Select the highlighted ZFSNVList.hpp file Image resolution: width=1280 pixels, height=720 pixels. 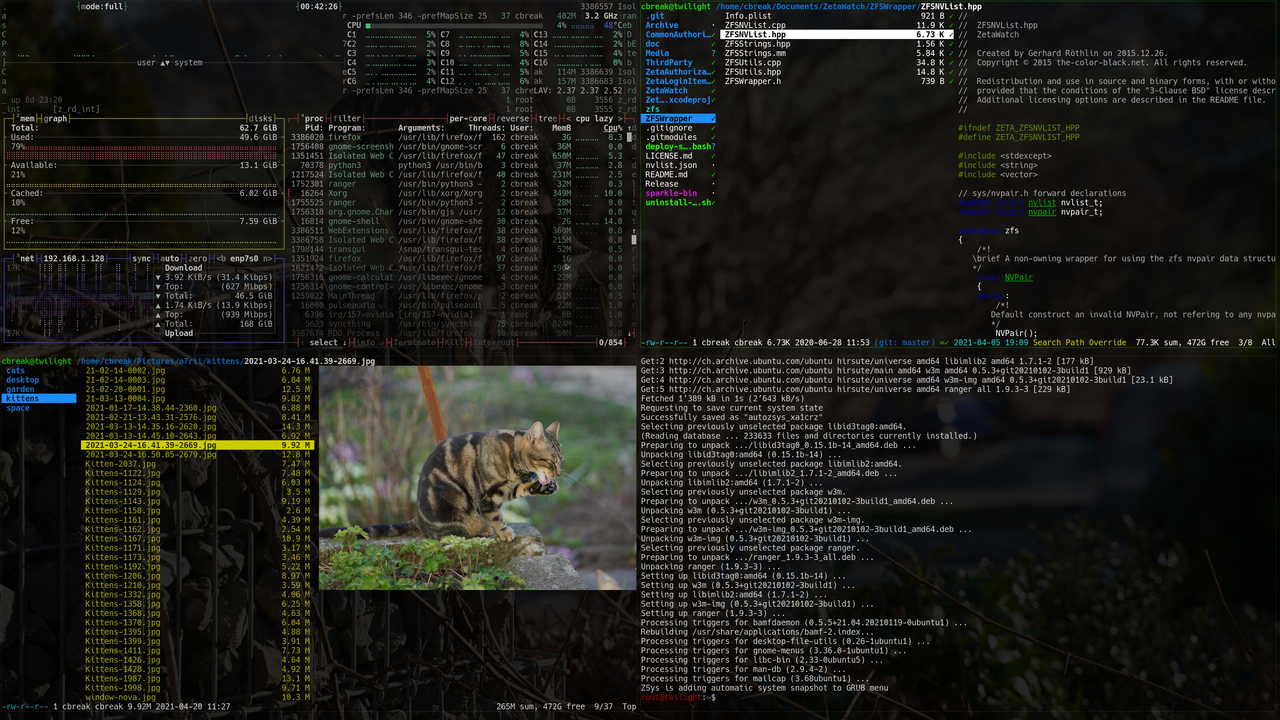click(837, 35)
